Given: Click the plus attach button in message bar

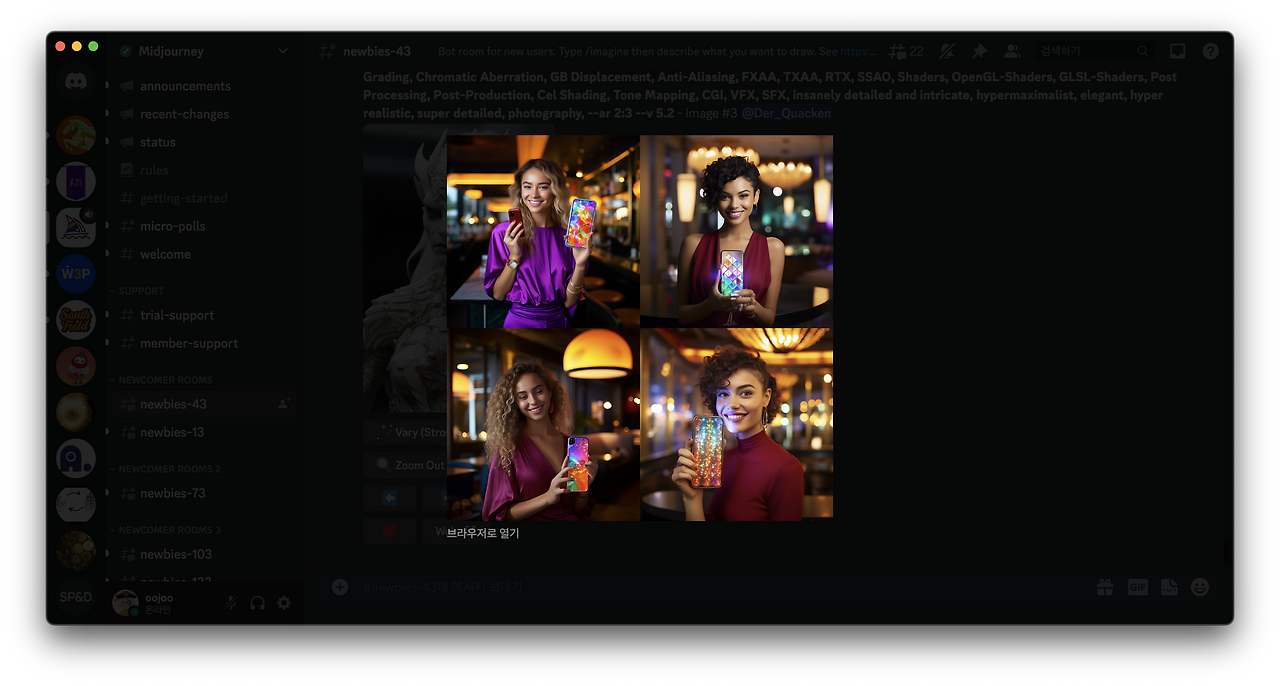Looking at the screenshot, I should pyautogui.click(x=340, y=587).
